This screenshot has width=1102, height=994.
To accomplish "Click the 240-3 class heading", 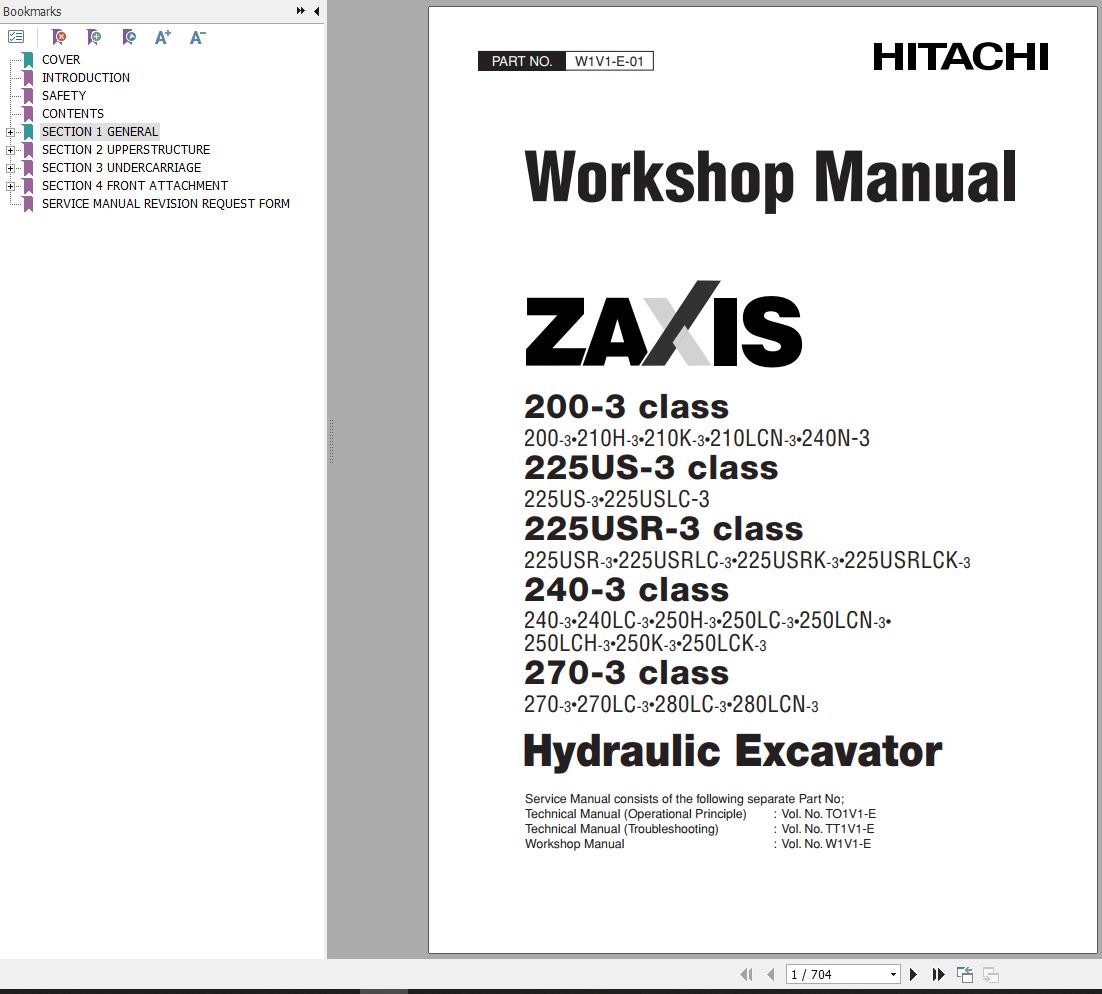I will pos(626,590).
